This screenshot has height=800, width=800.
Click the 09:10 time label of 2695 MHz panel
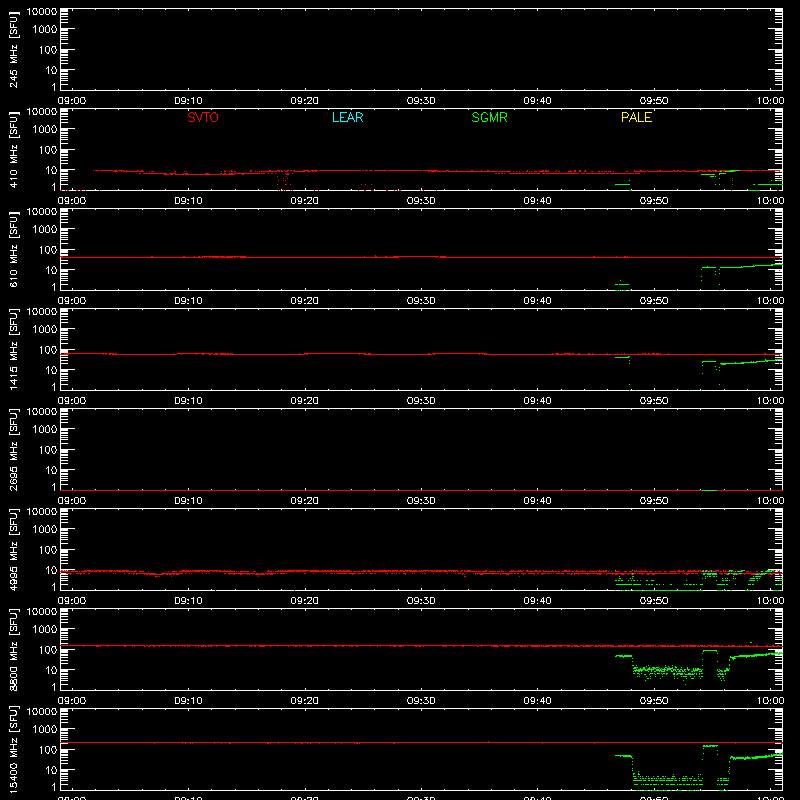(188, 501)
